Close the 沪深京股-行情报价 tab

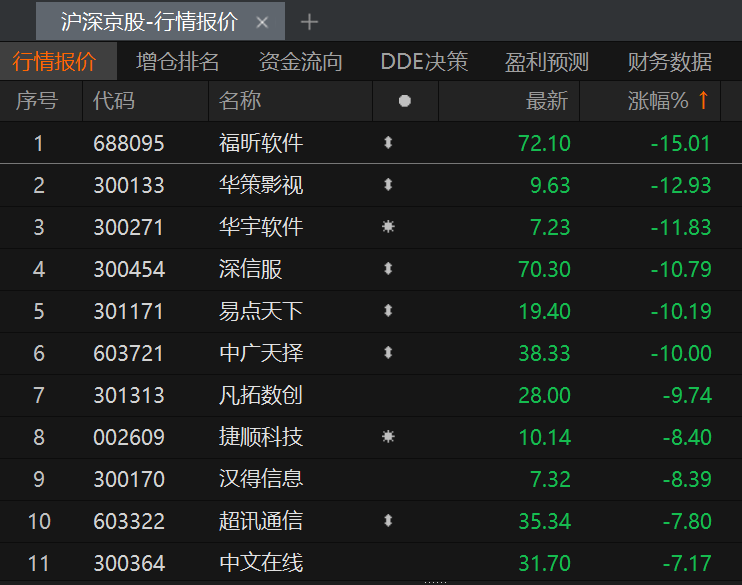click(x=262, y=22)
